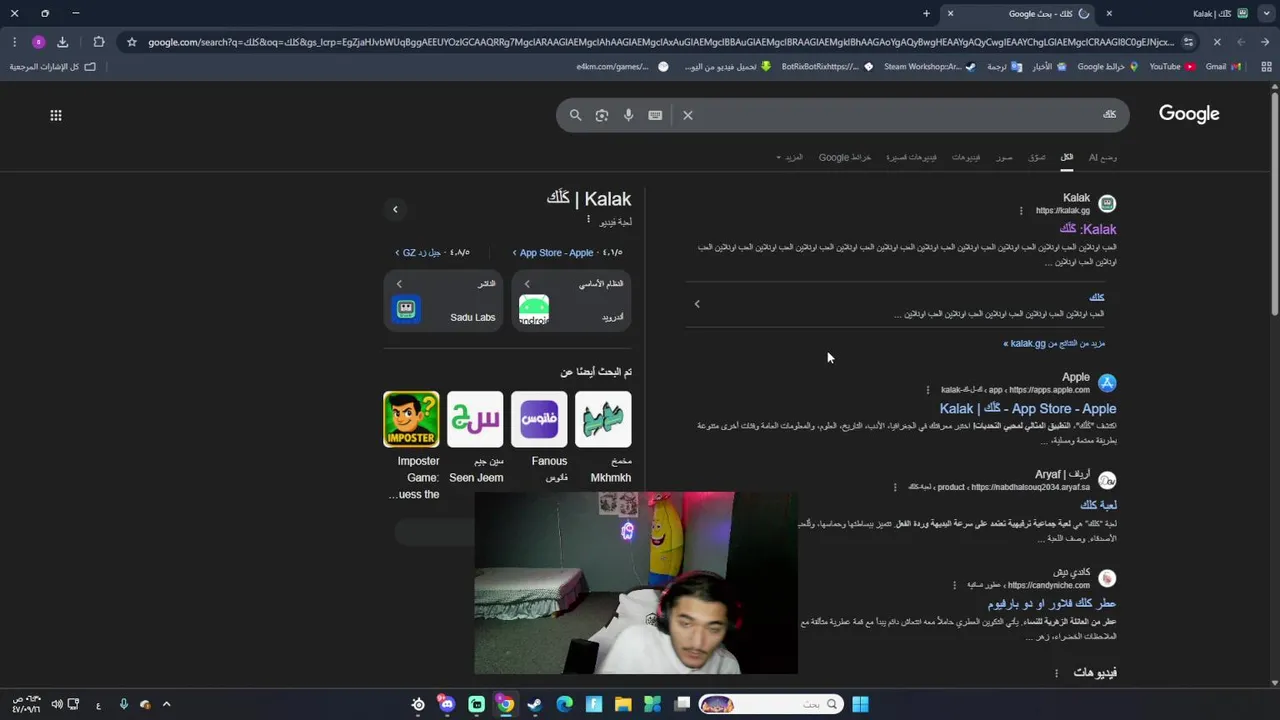
Task: Open knowledge panel three-dot options under Kalak title
Action: coord(588,220)
